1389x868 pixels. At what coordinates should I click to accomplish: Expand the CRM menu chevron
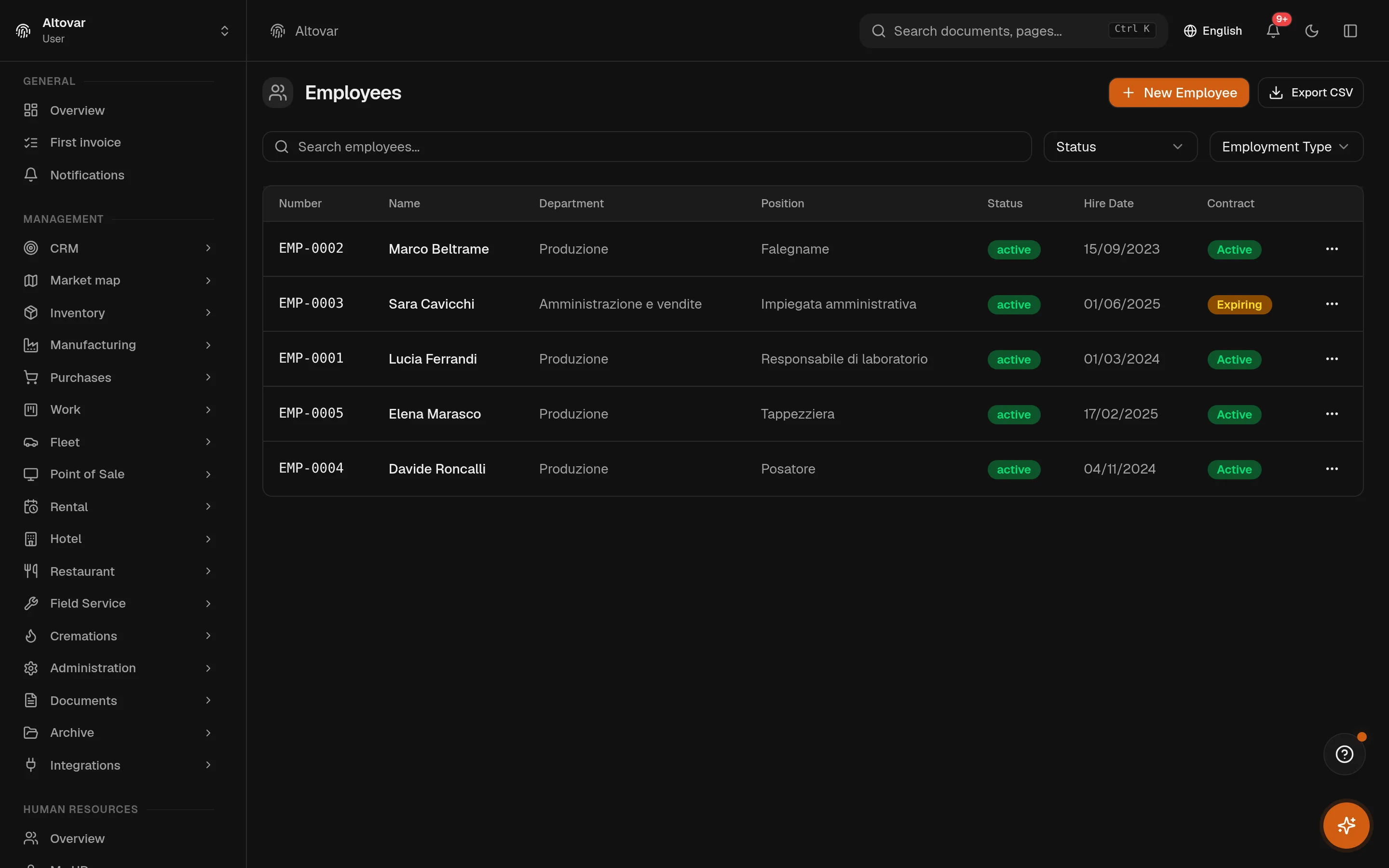208,248
